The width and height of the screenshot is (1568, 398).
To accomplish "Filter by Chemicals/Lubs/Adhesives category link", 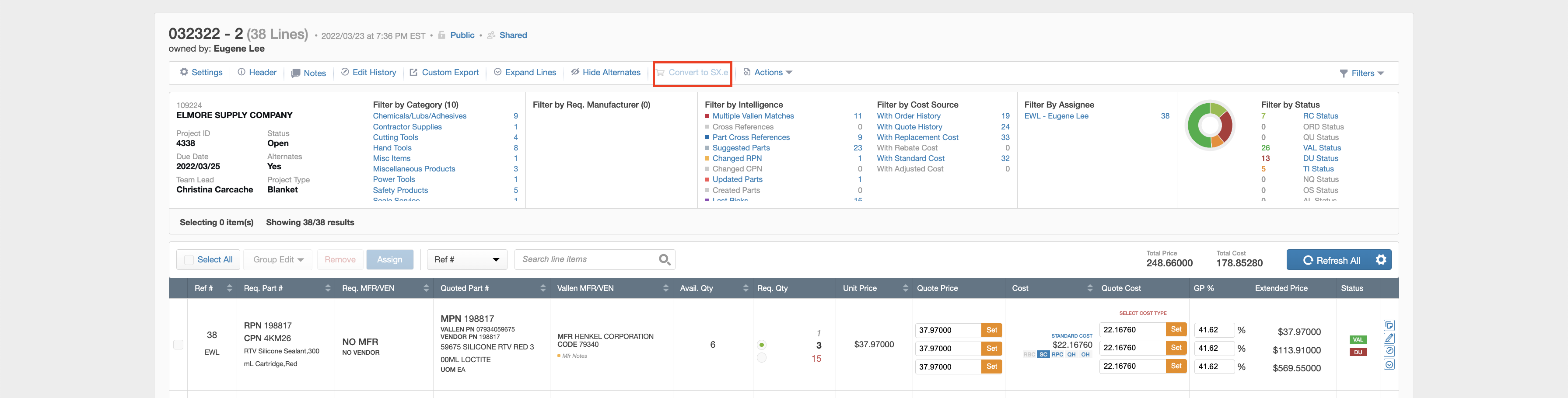I will (420, 116).
